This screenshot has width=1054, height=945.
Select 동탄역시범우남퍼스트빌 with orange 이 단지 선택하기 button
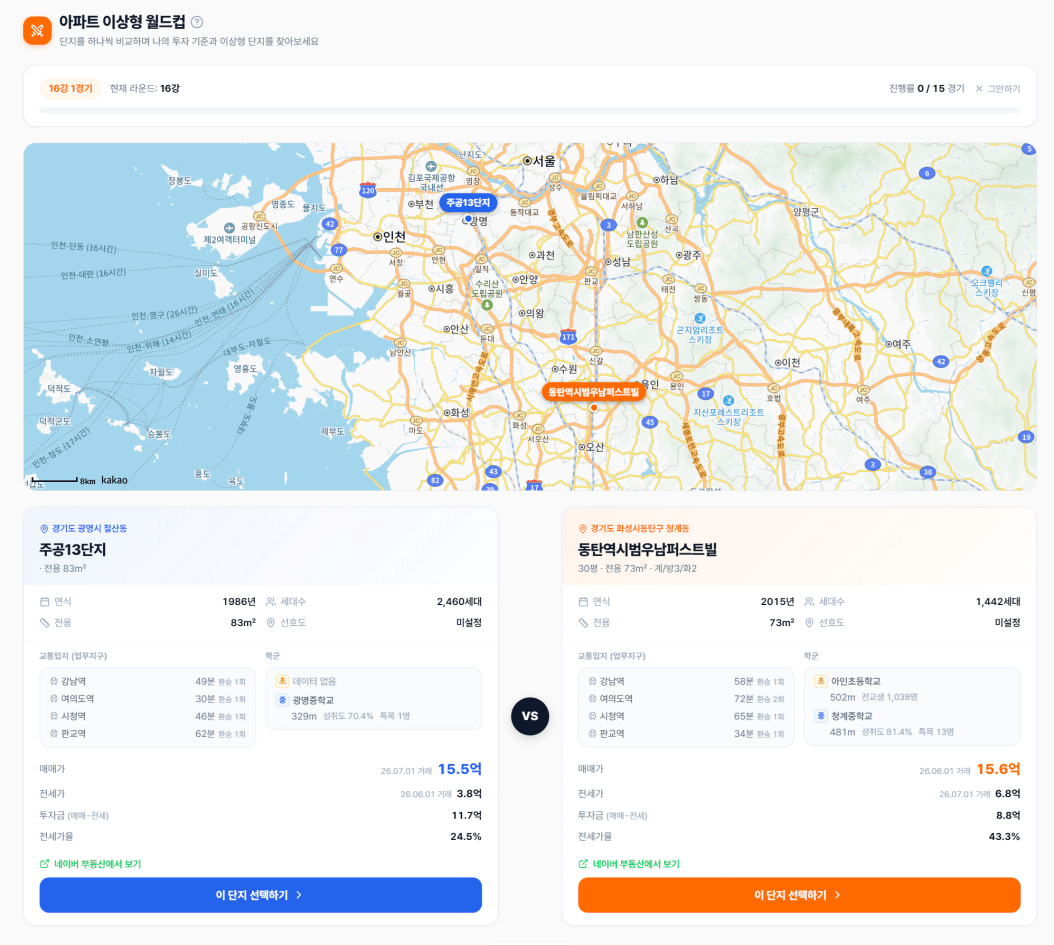click(799, 895)
